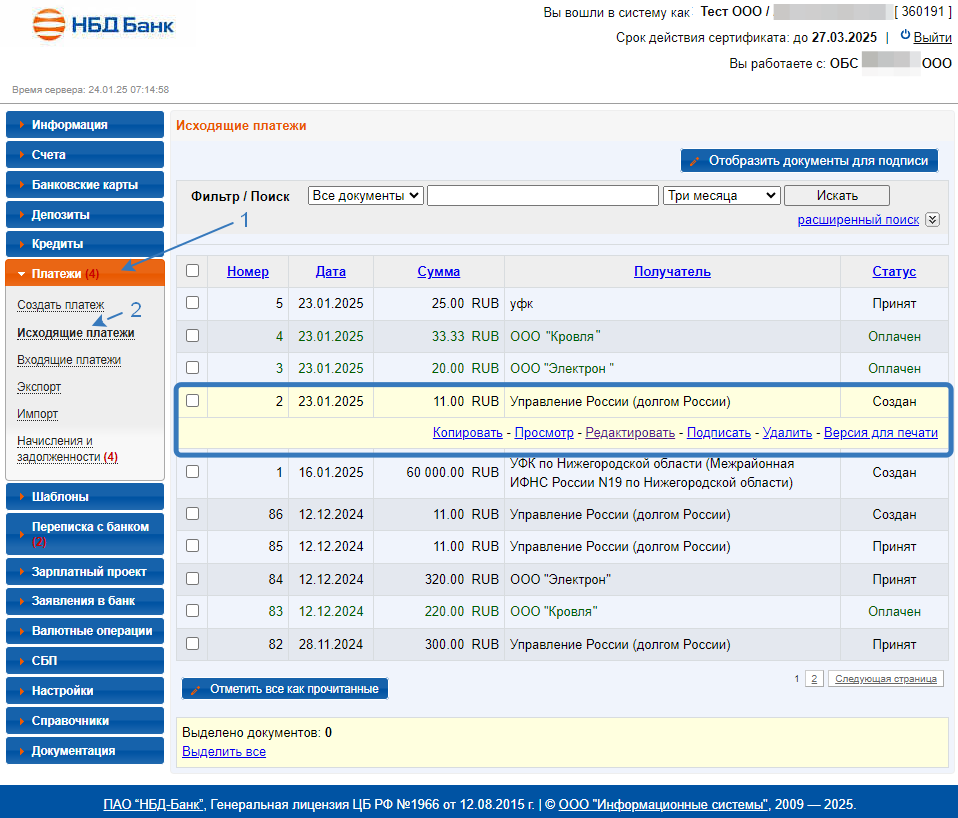
Task: Click the arrow icon on СБП menu
Action: coord(21,661)
